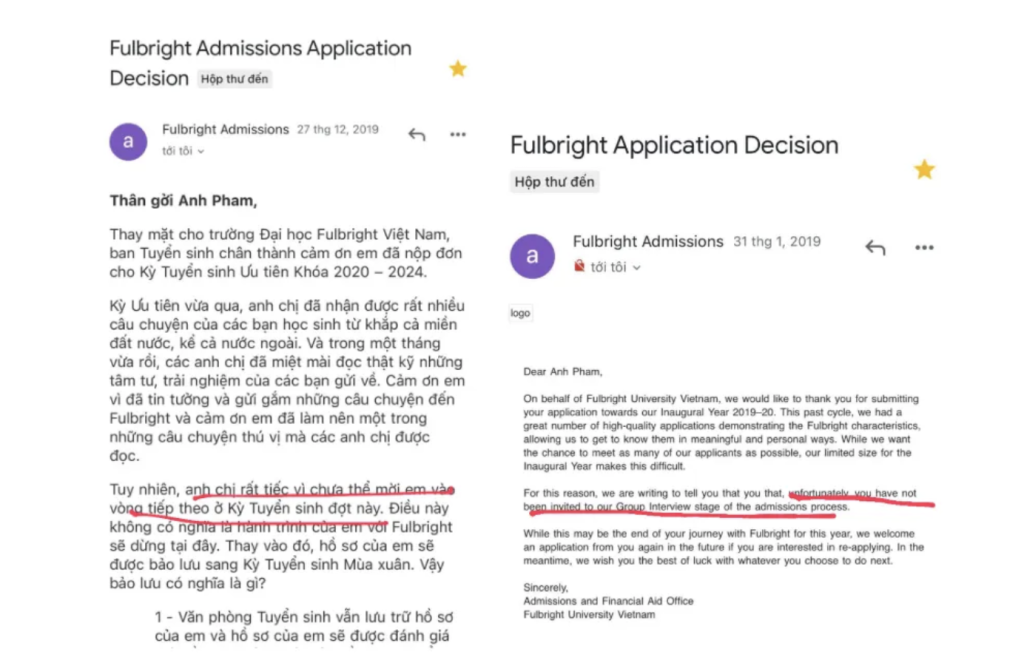Click the date 27 thg 12, 2019
The height and width of the screenshot is (666, 1024).
338,129
